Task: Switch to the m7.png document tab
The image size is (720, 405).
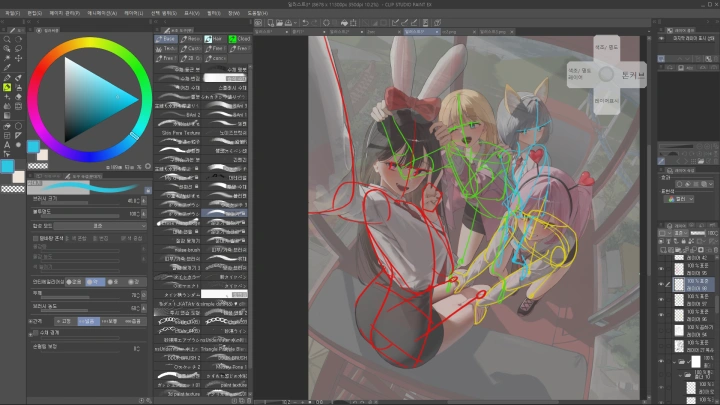Action: click(449, 32)
